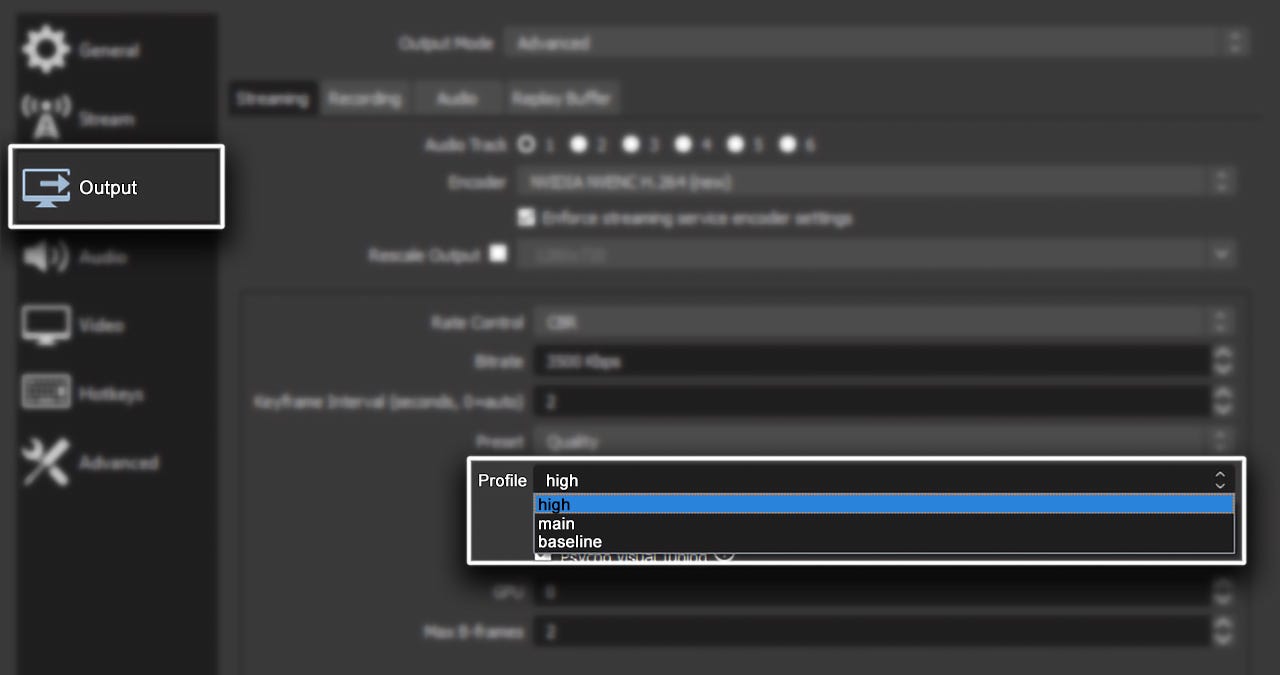This screenshot has height=675, width=1280.
Task: Switch to the Recording tab
Action: point(365,98)
